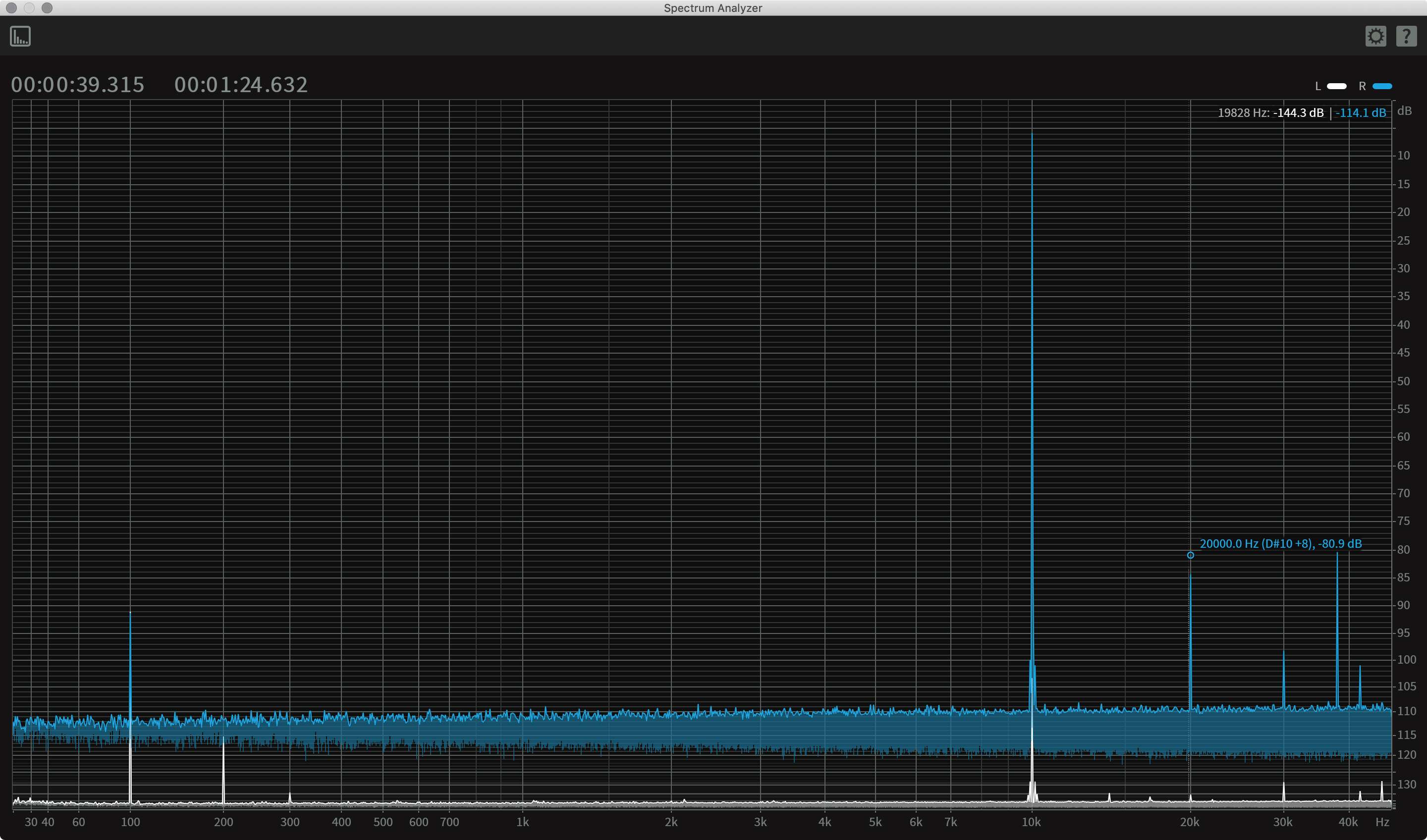The height and width of the screenshot is (840, 1427).
Task: Click the 80 dB scale label
Action: pyautogui.click(x=1403, y=550)
